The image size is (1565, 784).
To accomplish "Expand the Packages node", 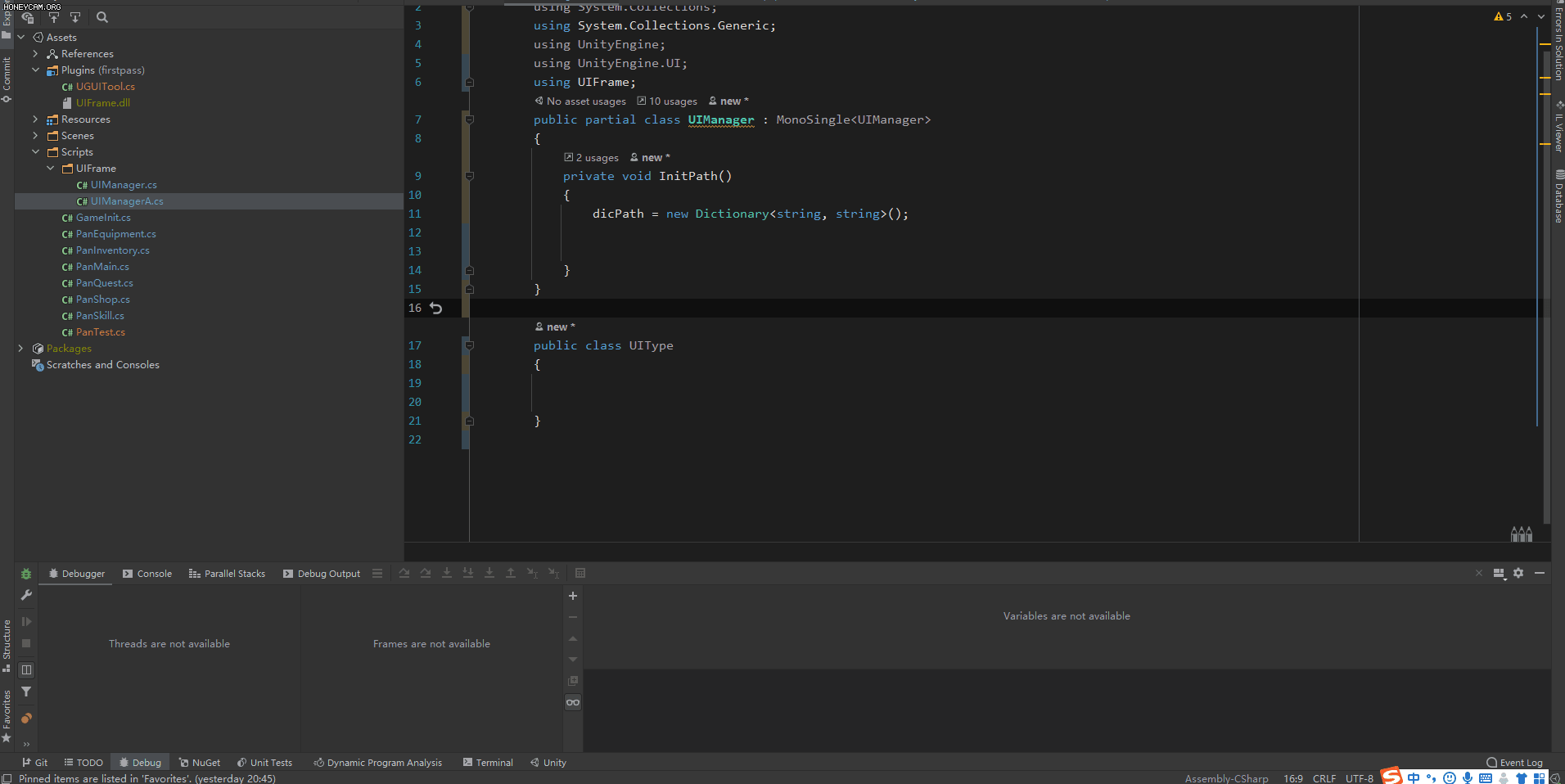I will [x=20, y=349].
